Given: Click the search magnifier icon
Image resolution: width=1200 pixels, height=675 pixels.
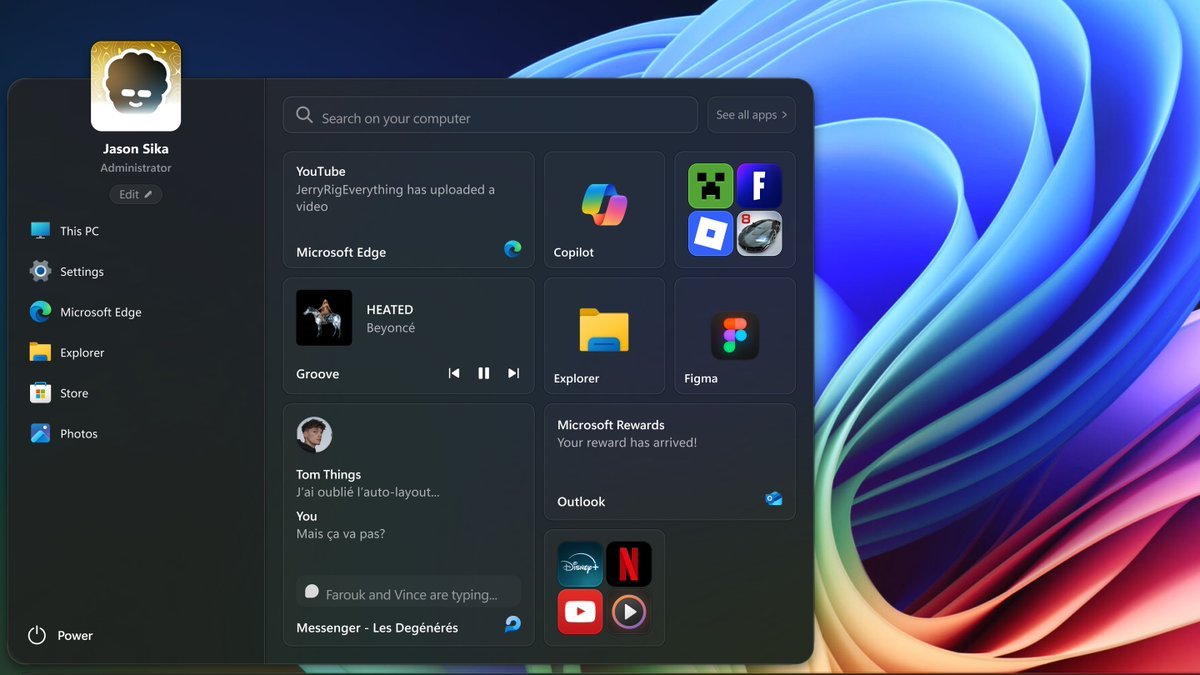Looking at the screenshot, I should point(305,116).
